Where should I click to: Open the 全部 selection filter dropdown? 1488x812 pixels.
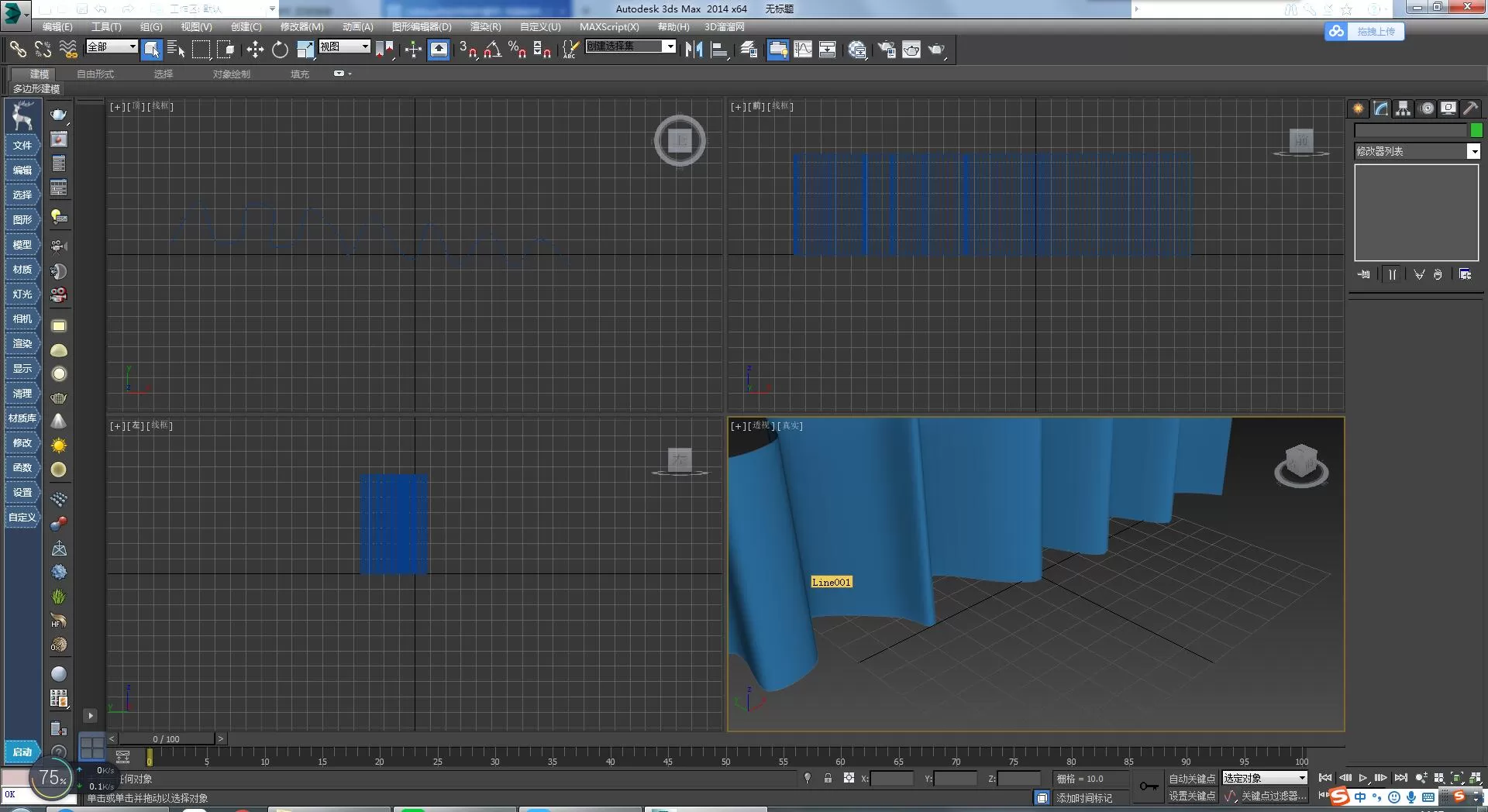coord(112,46)
